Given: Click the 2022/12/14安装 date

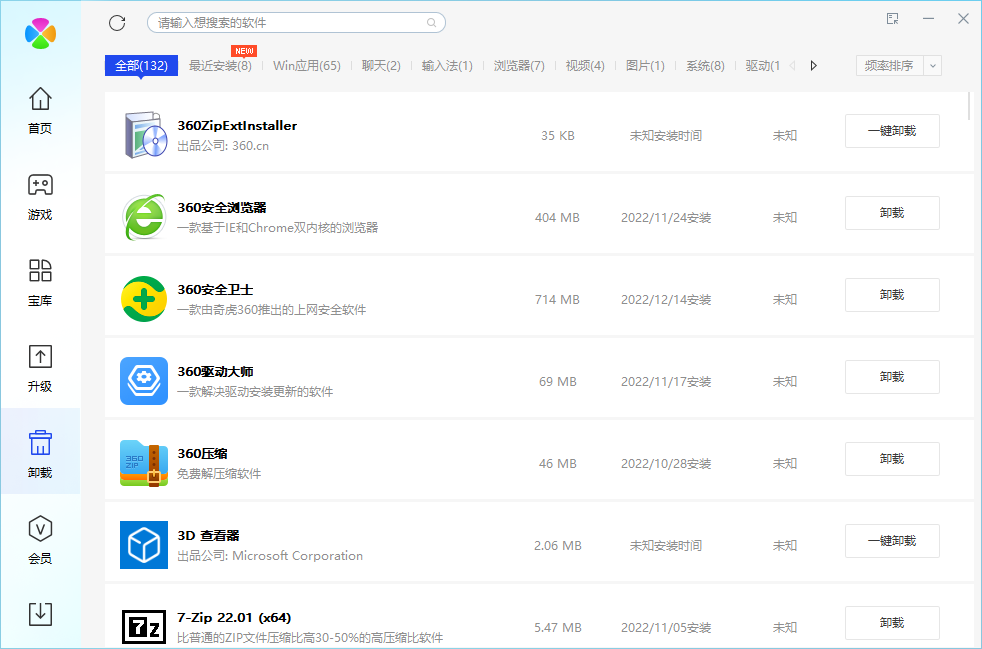Looking at the screenshot, I should (x=666, y=299).
